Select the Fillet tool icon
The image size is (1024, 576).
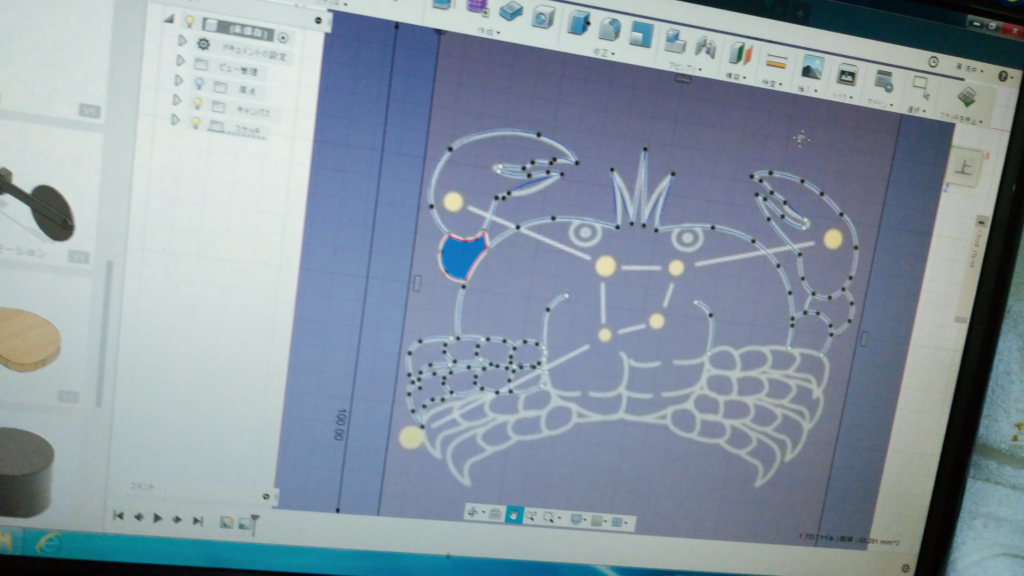pyautogui.click(x=609, y=28)
